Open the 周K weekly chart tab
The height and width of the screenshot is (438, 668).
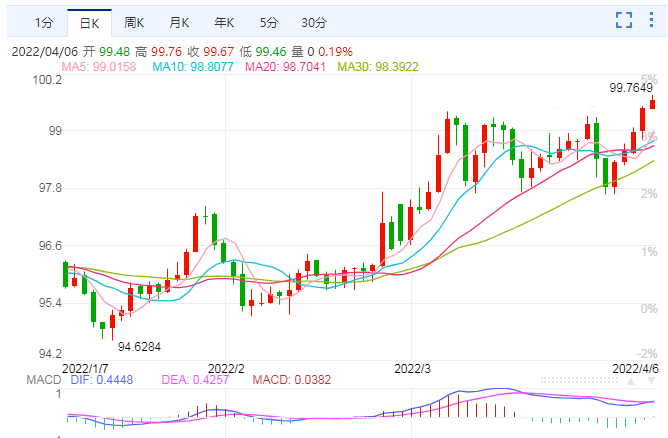tap(134, 23)
